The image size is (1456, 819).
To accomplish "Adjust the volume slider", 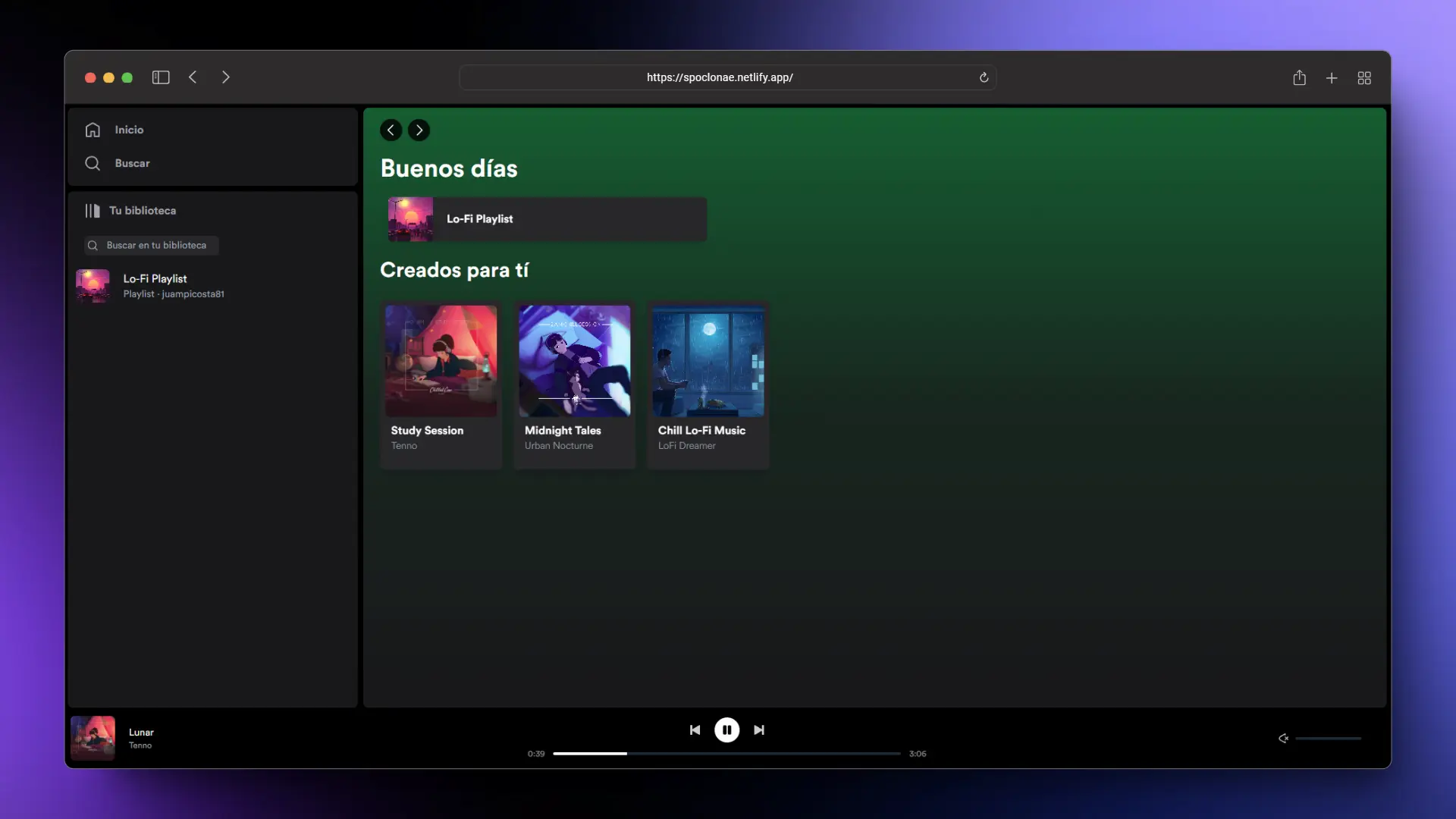I will (1328, 738).
